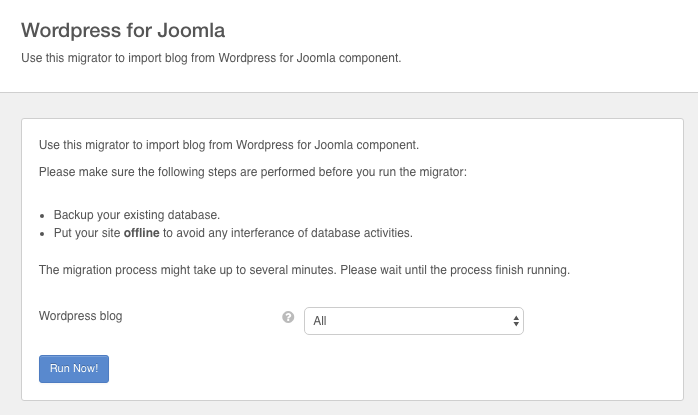Click the sentence about migration taking several minutes
698x415 pixels.
coord(304,270)
